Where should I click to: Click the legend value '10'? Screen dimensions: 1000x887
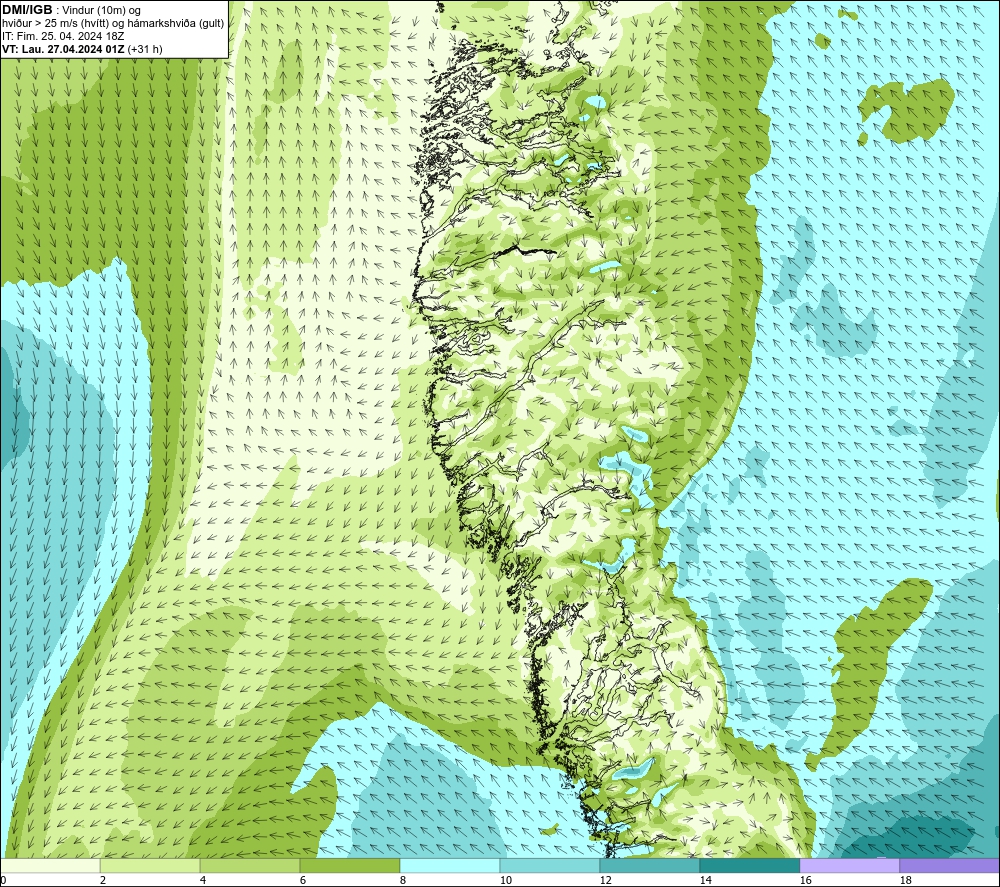tap(505, 880)
